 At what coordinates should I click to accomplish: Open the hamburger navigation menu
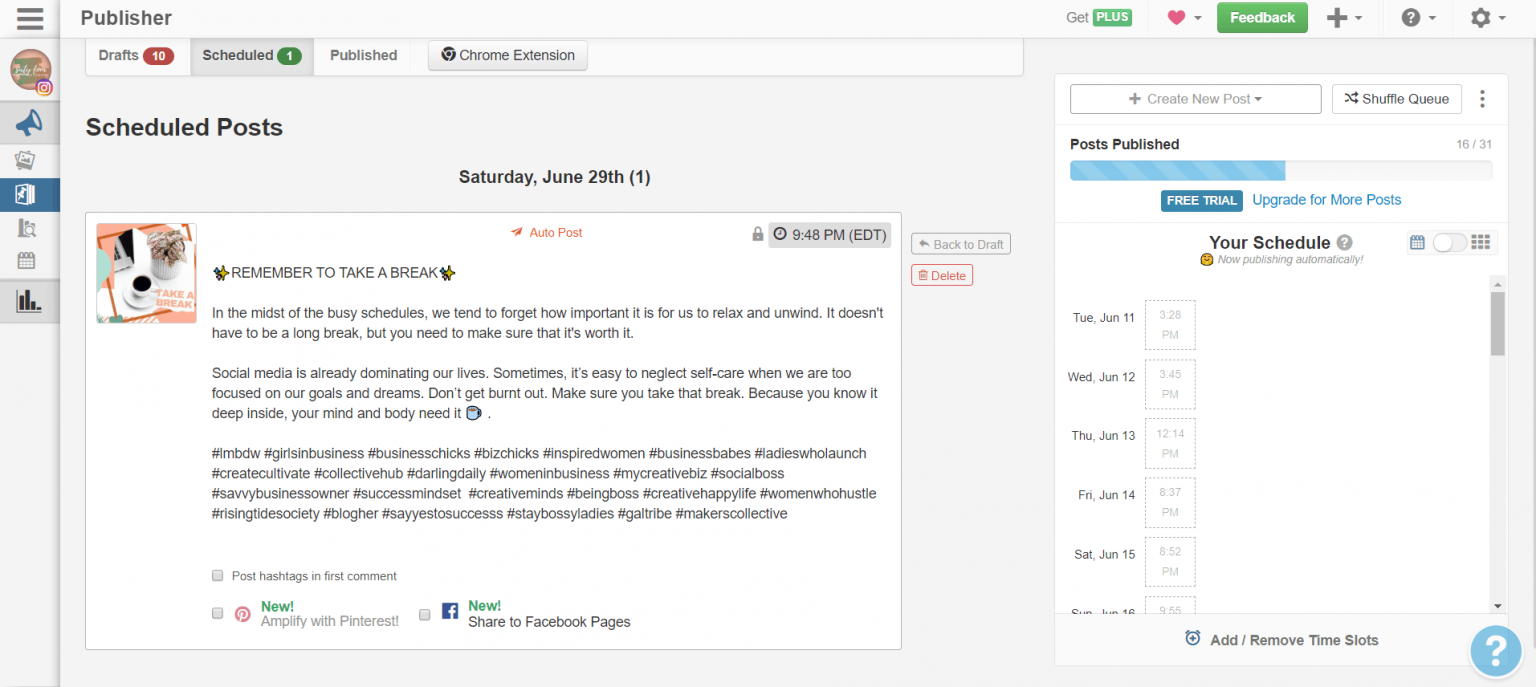pyautogui.click(x=30, y=18)
